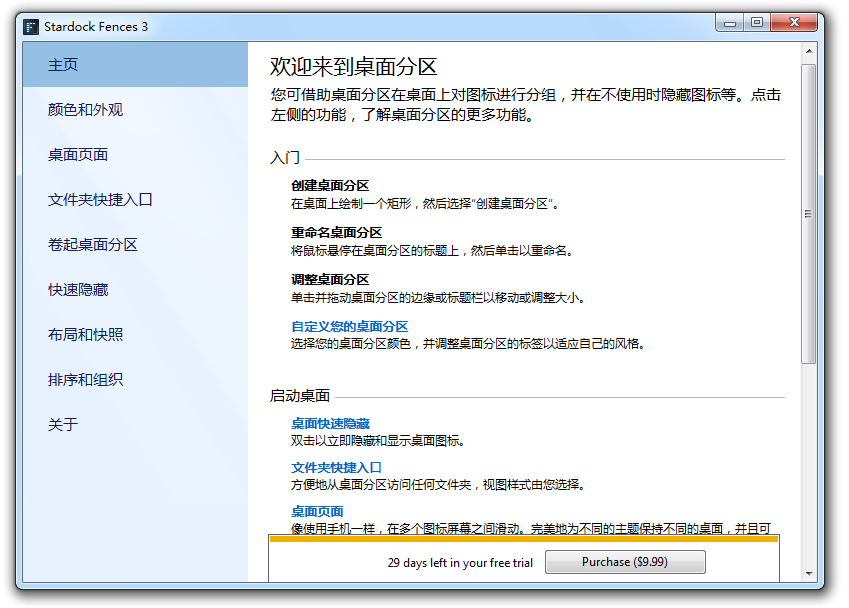The image size is (849, 608).
Task: Switch to 布局和快照 section
Action: [x=85, y=335]
